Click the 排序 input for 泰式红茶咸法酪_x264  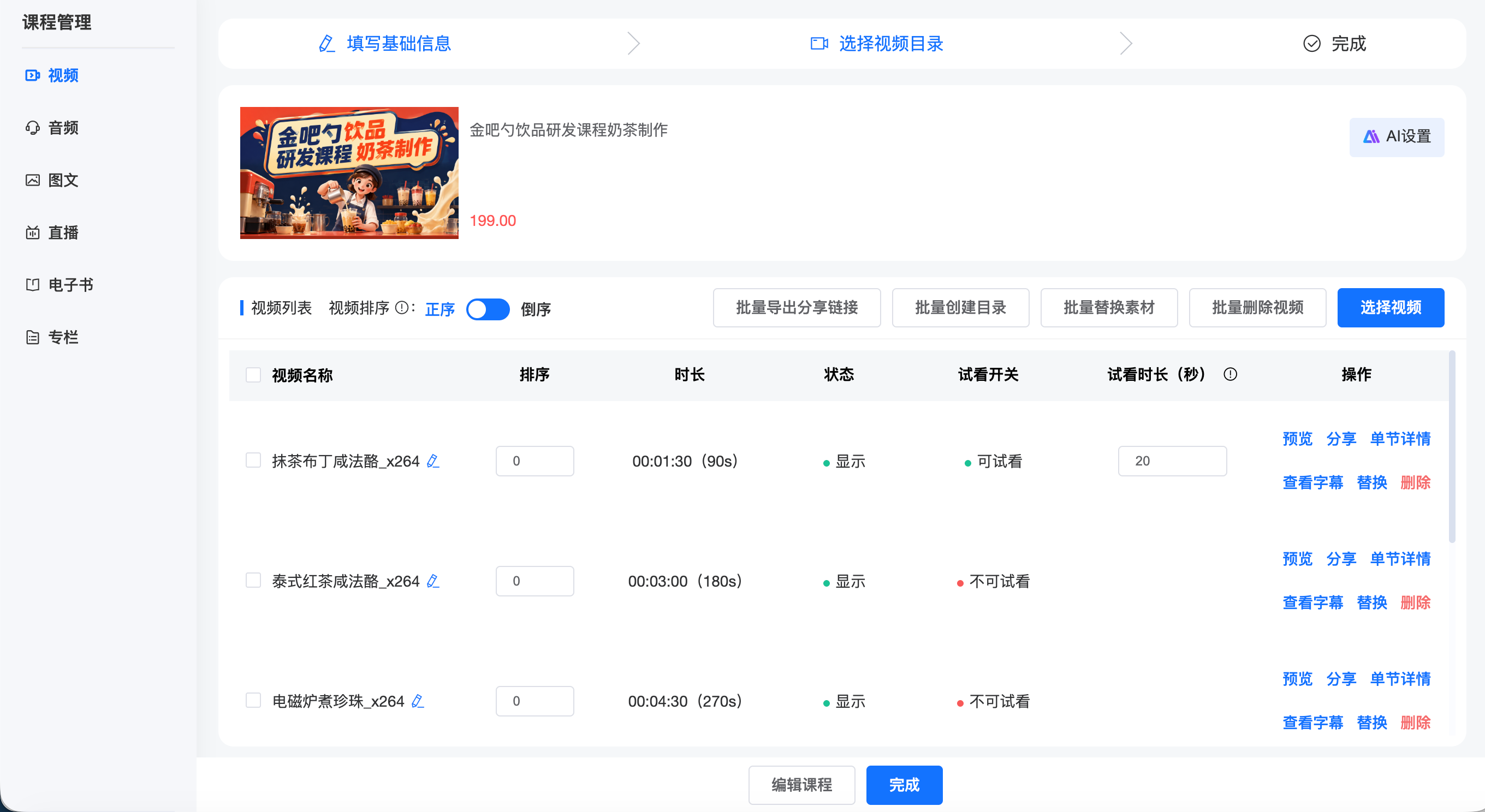[534, 581]
